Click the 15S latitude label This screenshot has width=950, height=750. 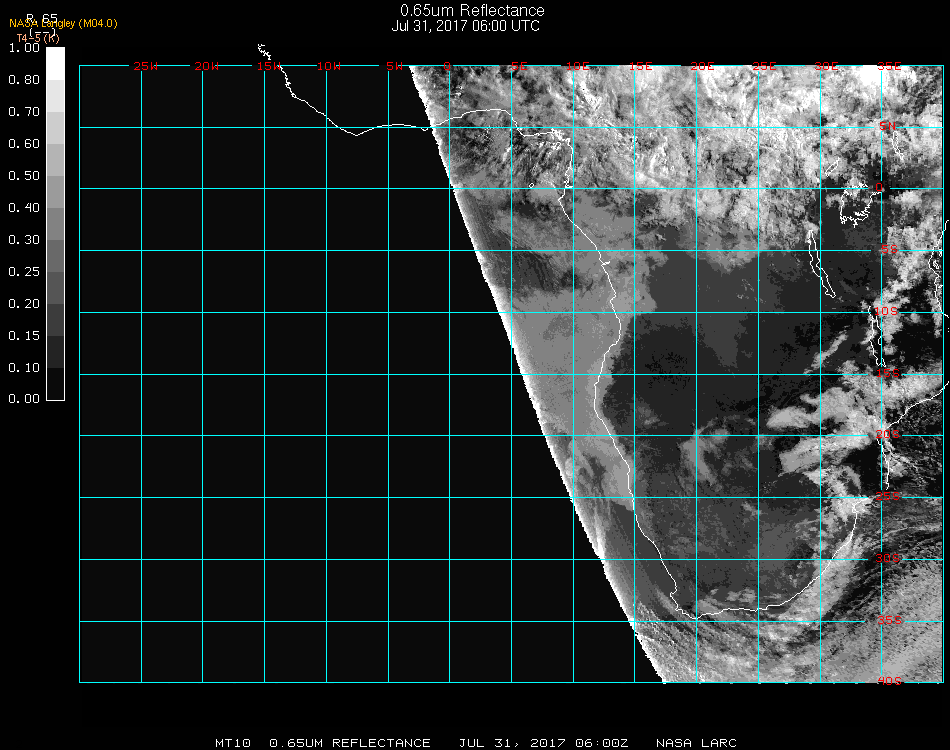(x=888, y=373)
